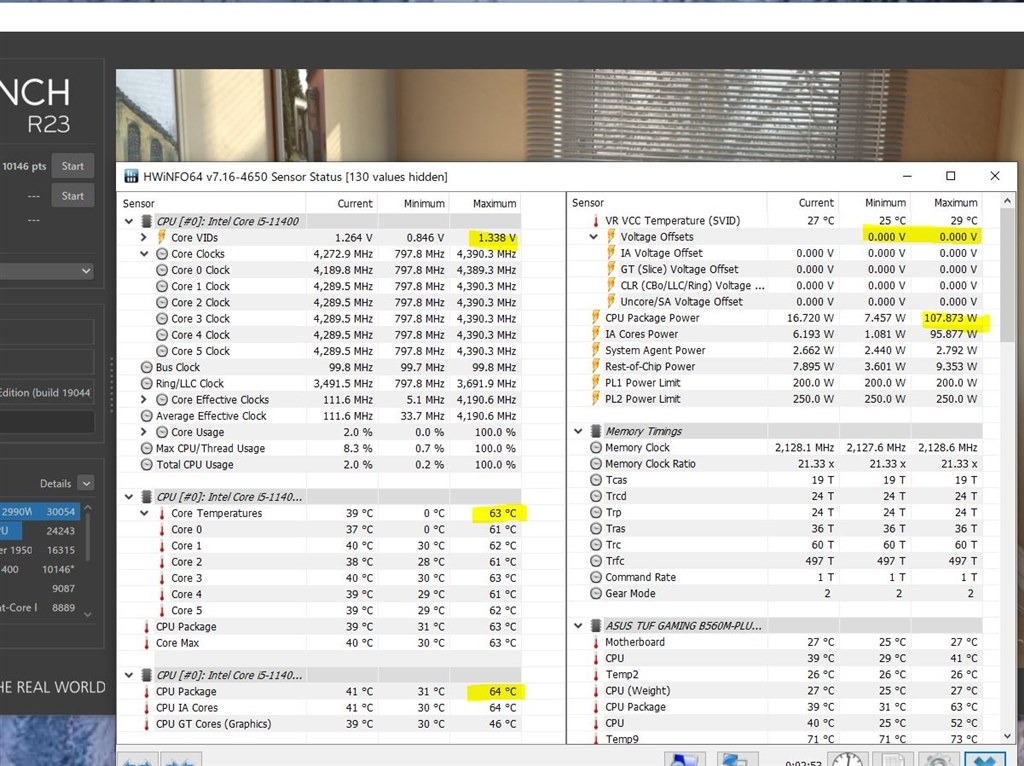Collapse CPU group containing CPU IA Cores

129,675
